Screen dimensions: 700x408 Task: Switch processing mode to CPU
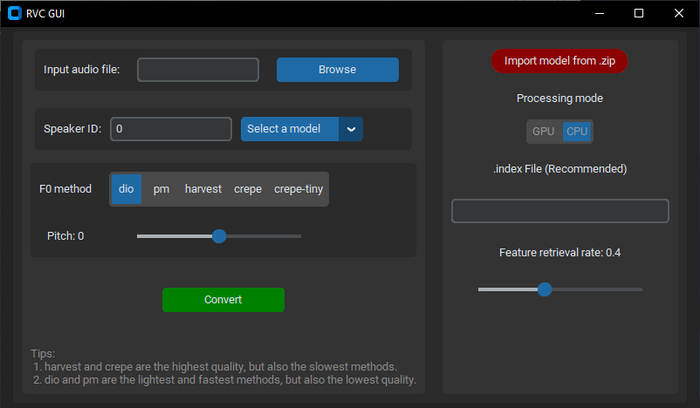coord(577,132)
